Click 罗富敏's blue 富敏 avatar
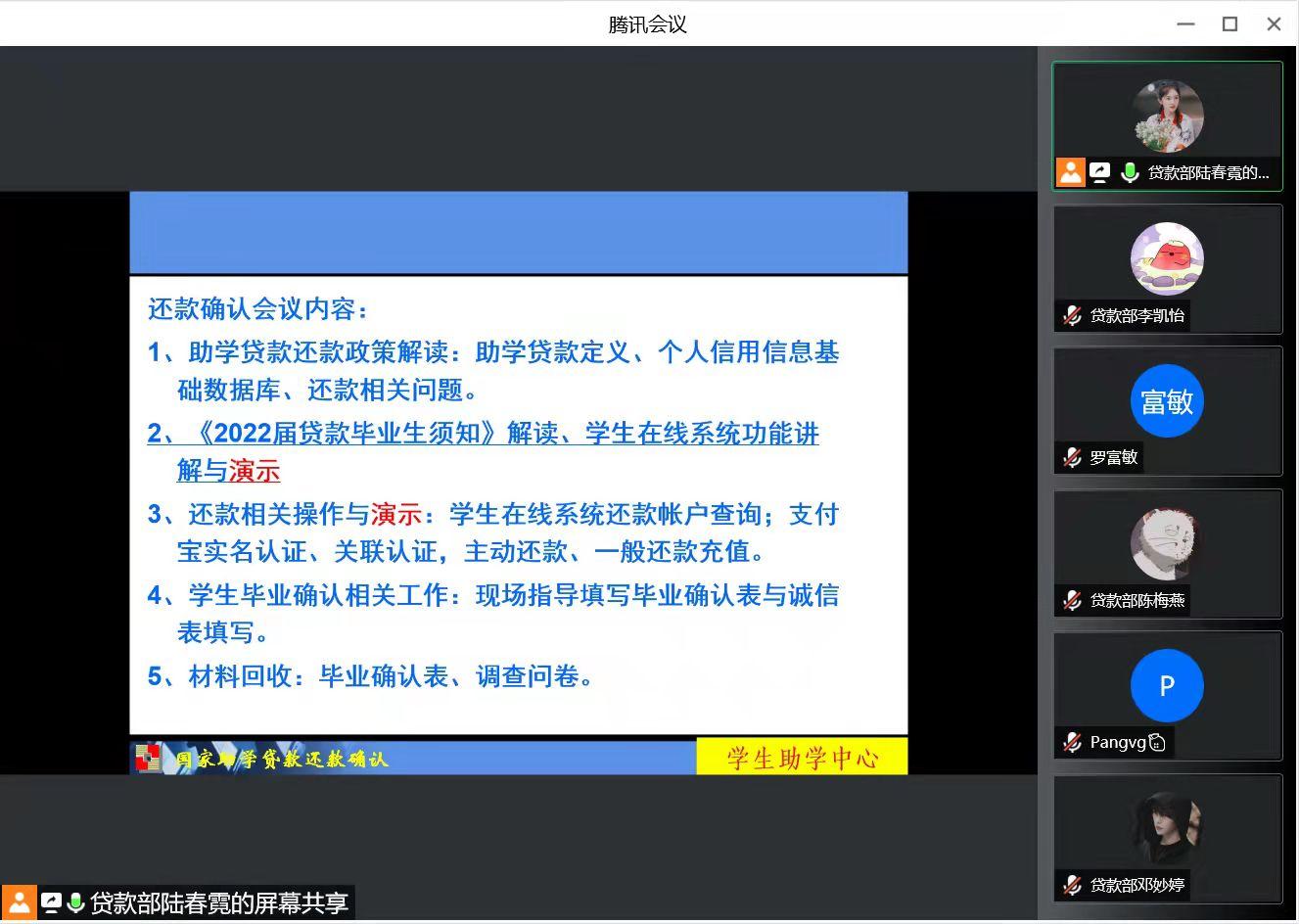Image resolution: width=1299 pixels, height=924 pixels. 1167,400
